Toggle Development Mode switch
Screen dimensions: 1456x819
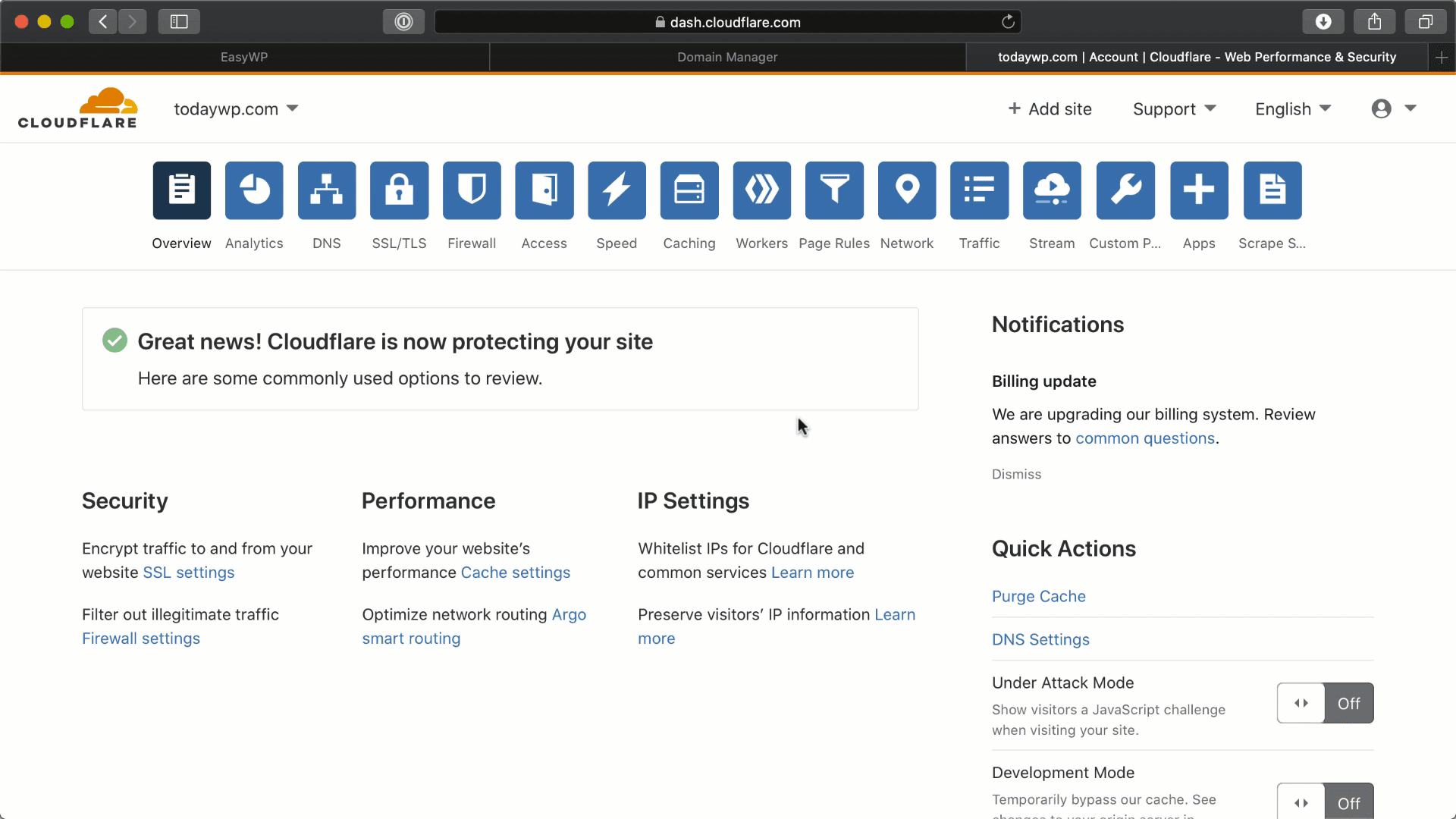(x=1325, y=802)
